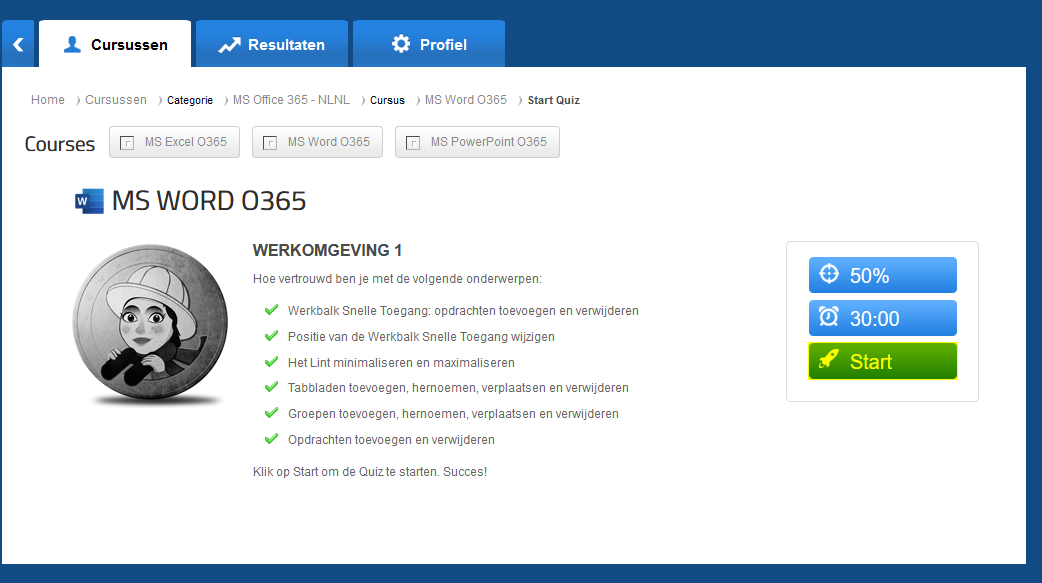Click the alarm clock icon beside 30:00
The height and width of the screenshot is (583, 1042).
point(829,316)
